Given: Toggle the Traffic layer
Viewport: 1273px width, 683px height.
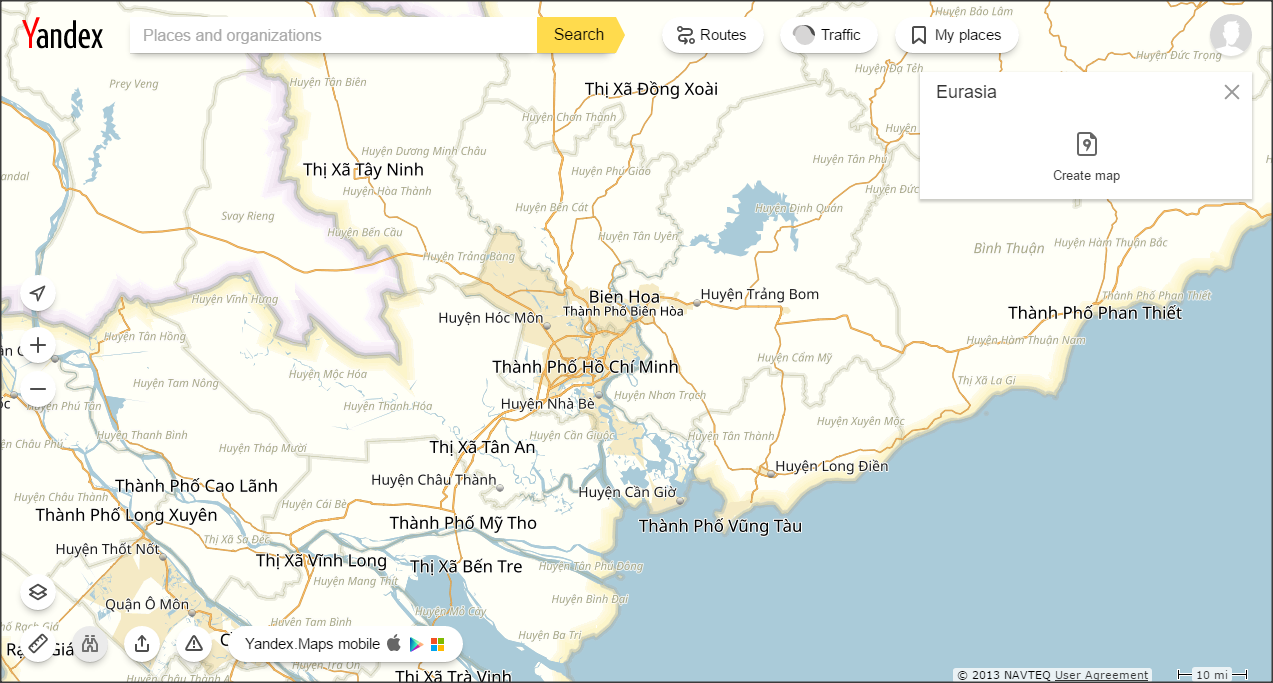Looking at the screenshot, I should pyautogui.click(x=828, y=35).
